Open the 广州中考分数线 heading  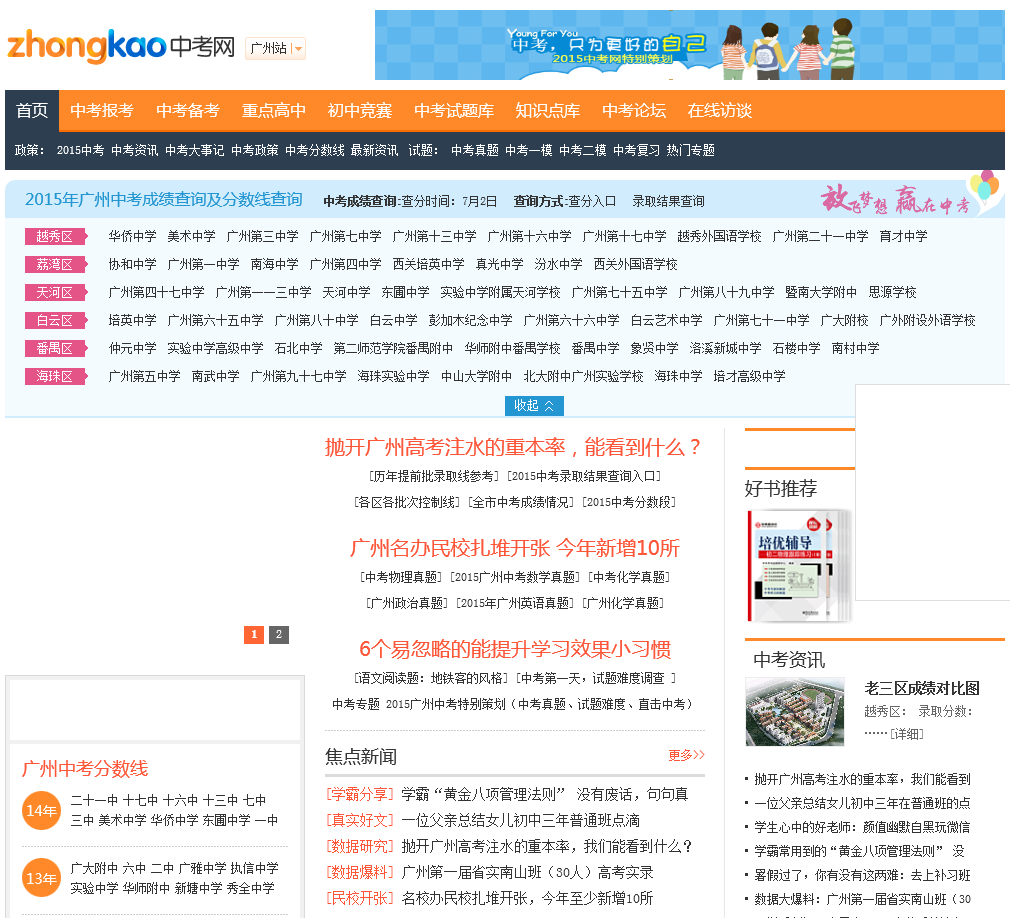[85, 769]
